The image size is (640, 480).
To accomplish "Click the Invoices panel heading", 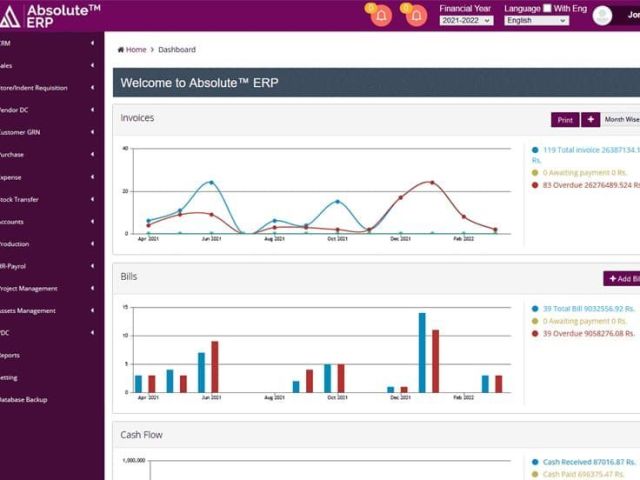I will point(137,118).
